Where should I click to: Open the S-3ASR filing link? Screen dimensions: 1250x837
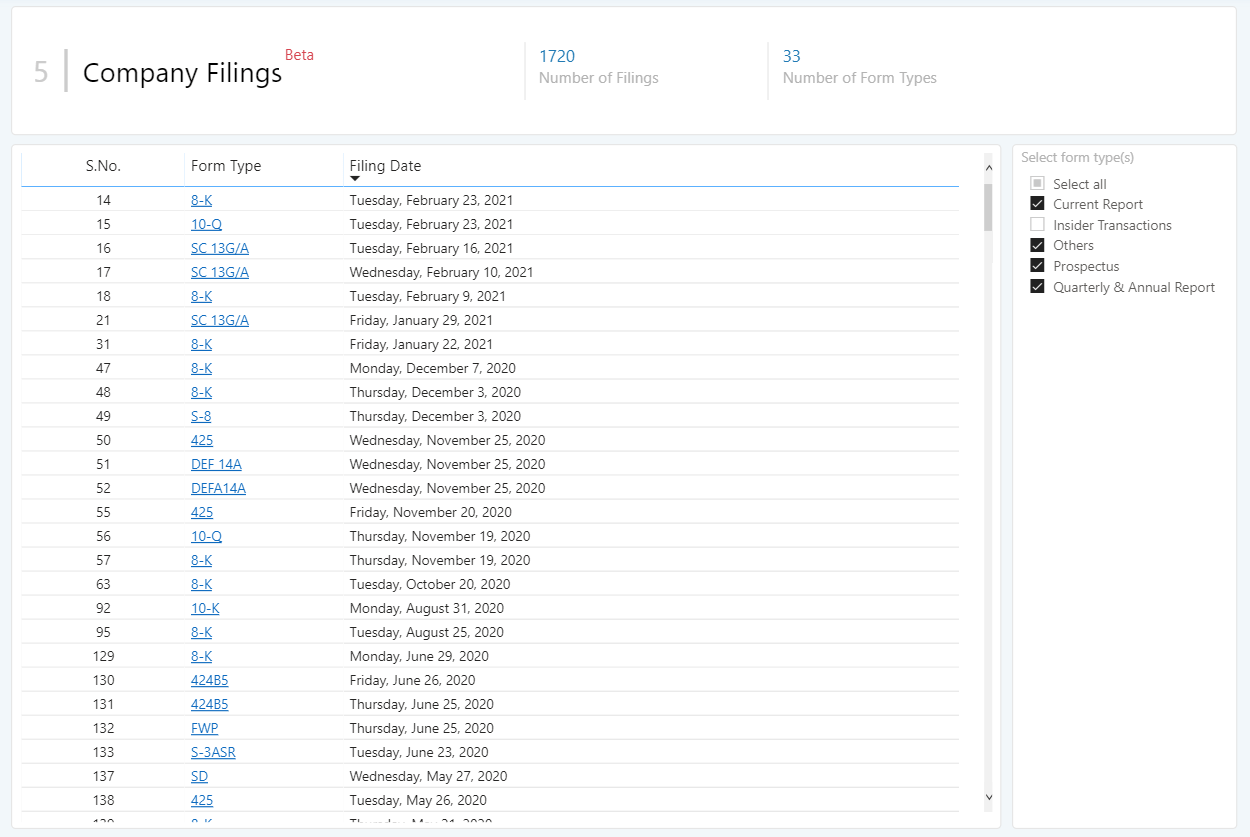(x=213, y=751)
